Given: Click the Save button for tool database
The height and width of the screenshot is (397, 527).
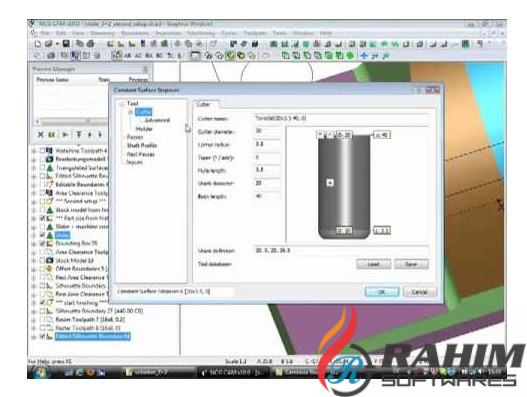Looking at the screenshot, I should click(x=411, y=264).
